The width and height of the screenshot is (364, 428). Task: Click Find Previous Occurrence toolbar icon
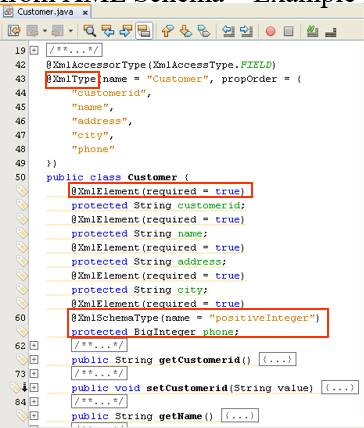[x=108, y=31]
